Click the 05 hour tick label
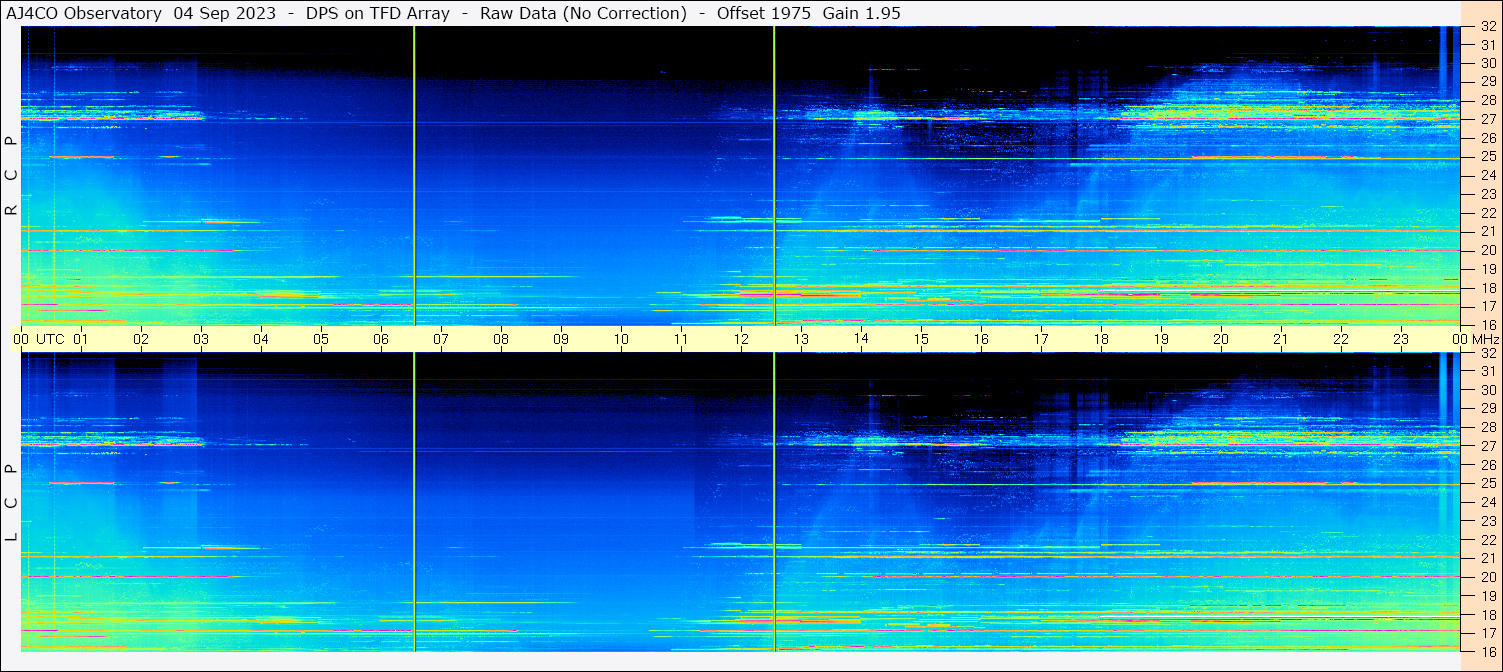Image resolution: width=1503 pixels, height=672 pixels. coord(321,339)
